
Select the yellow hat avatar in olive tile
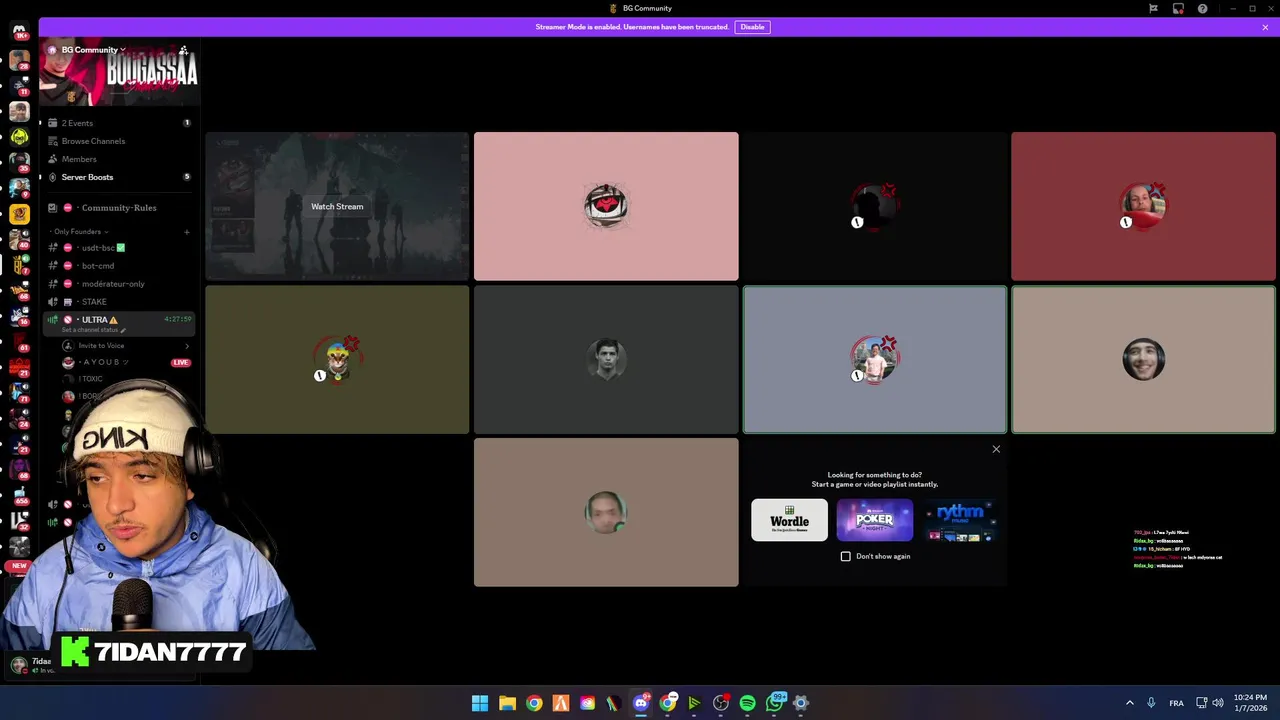point(337,360)
